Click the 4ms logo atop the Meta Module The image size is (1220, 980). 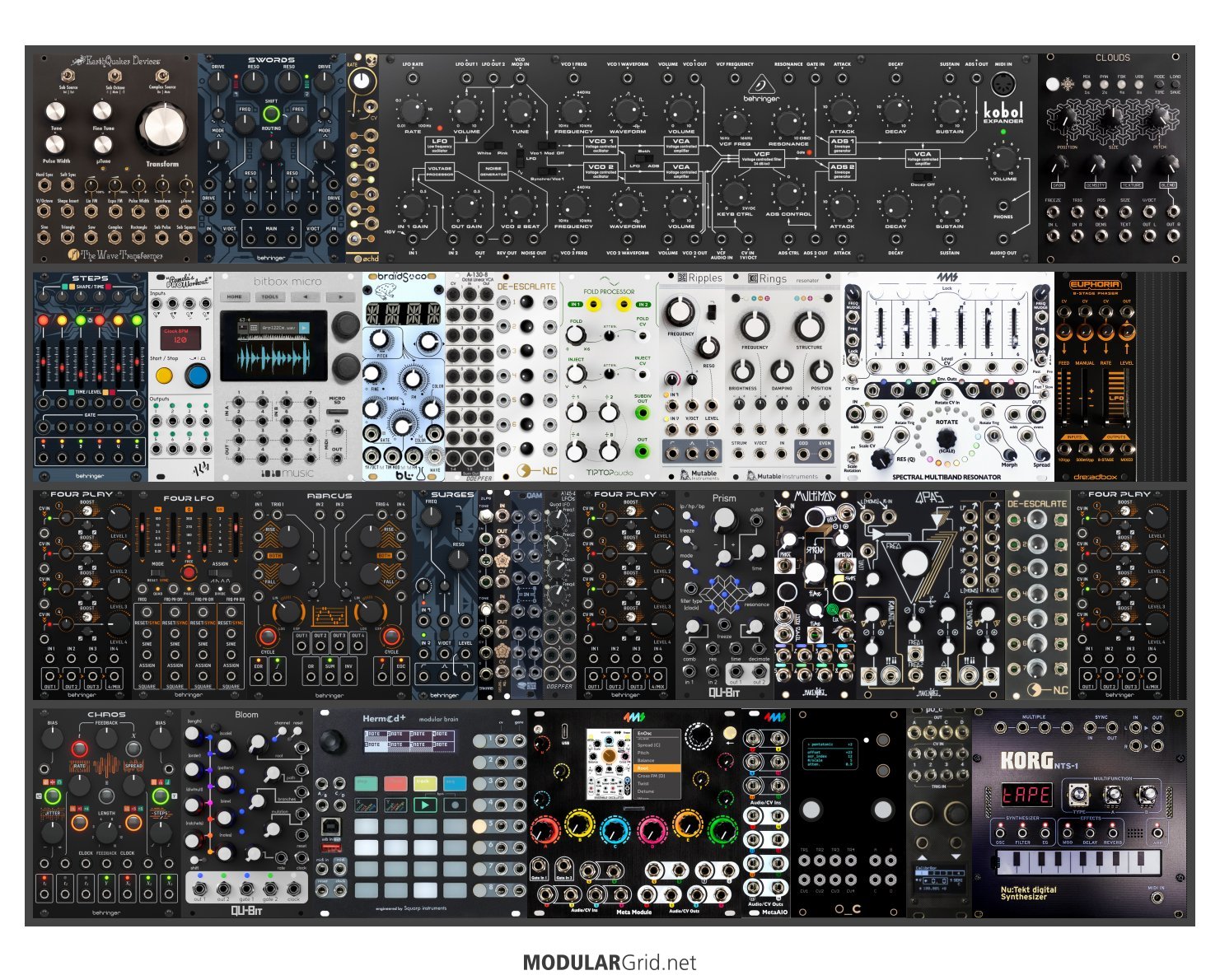pyautogui.click(x=633, y=716)
